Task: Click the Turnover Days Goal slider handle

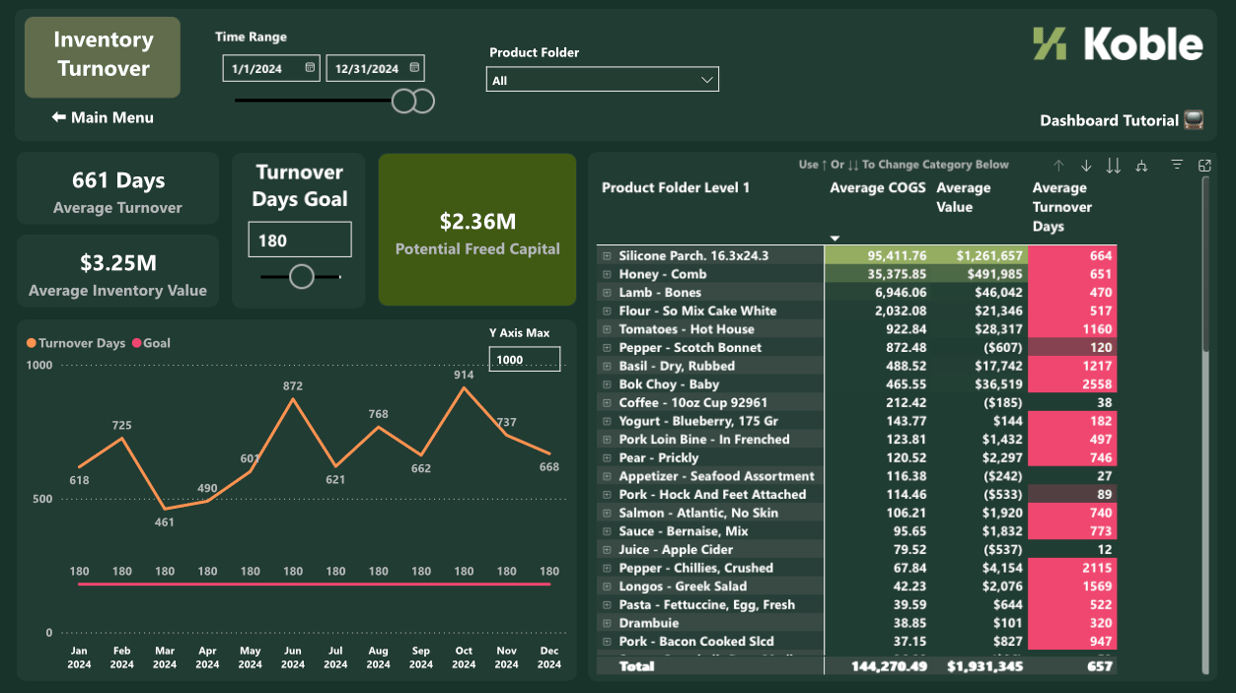Action: pos(301,277)
